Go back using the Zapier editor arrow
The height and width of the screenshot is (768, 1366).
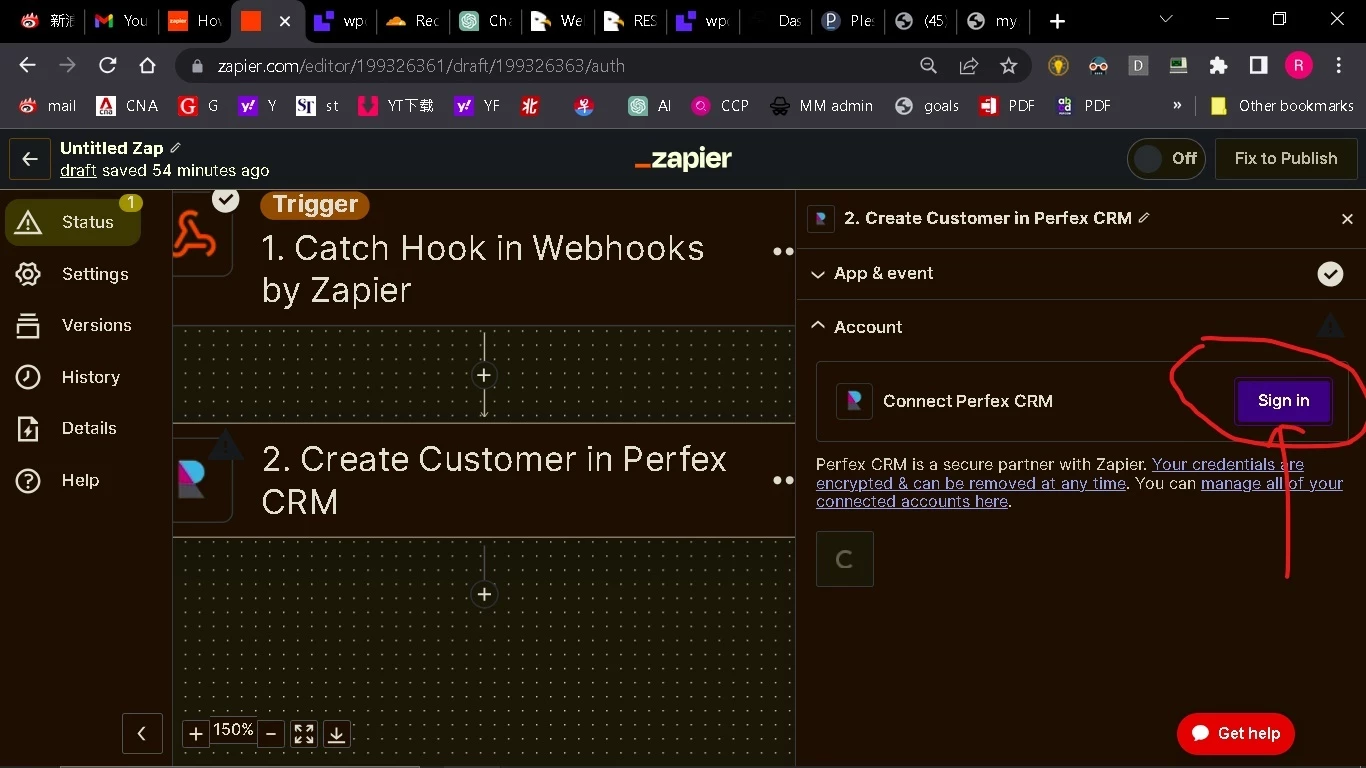pos(30,159)
